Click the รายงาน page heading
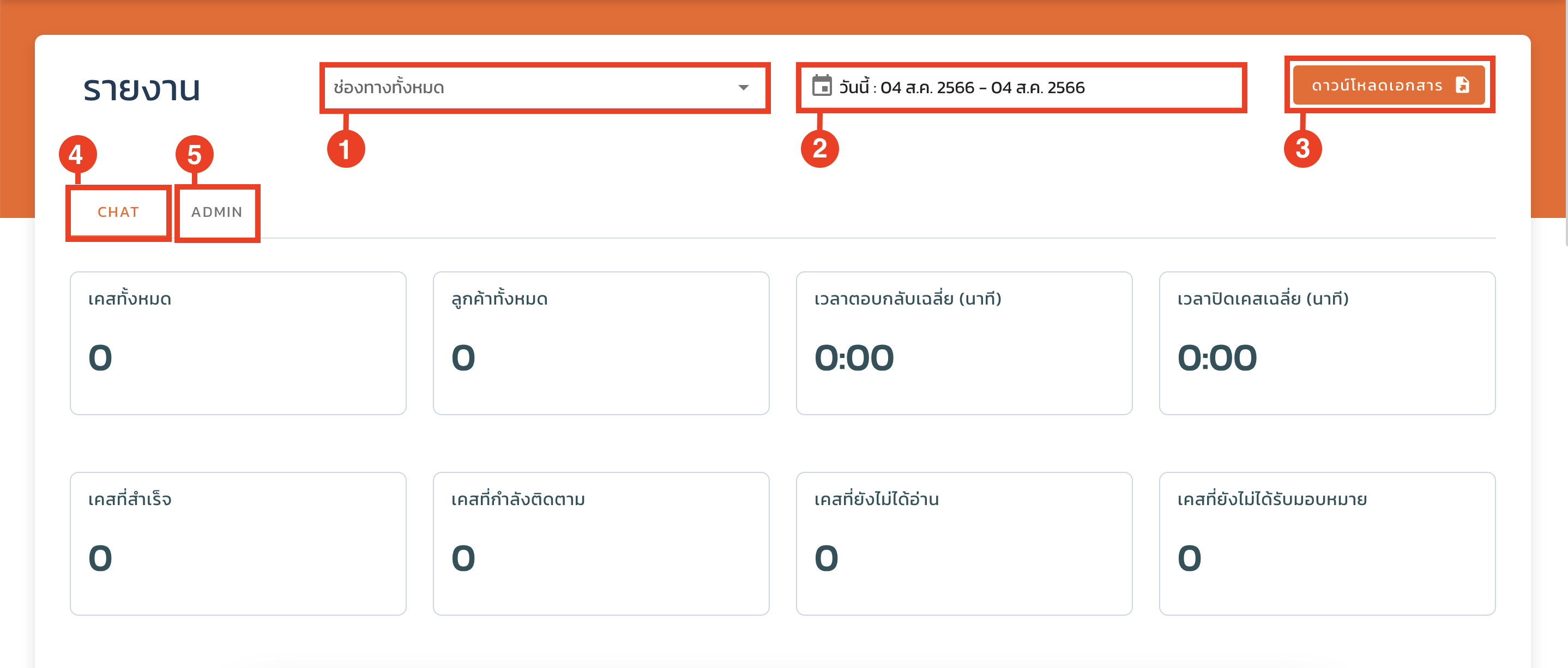The height and width of the screenshot is (668, 1568). tap(141, 89)
